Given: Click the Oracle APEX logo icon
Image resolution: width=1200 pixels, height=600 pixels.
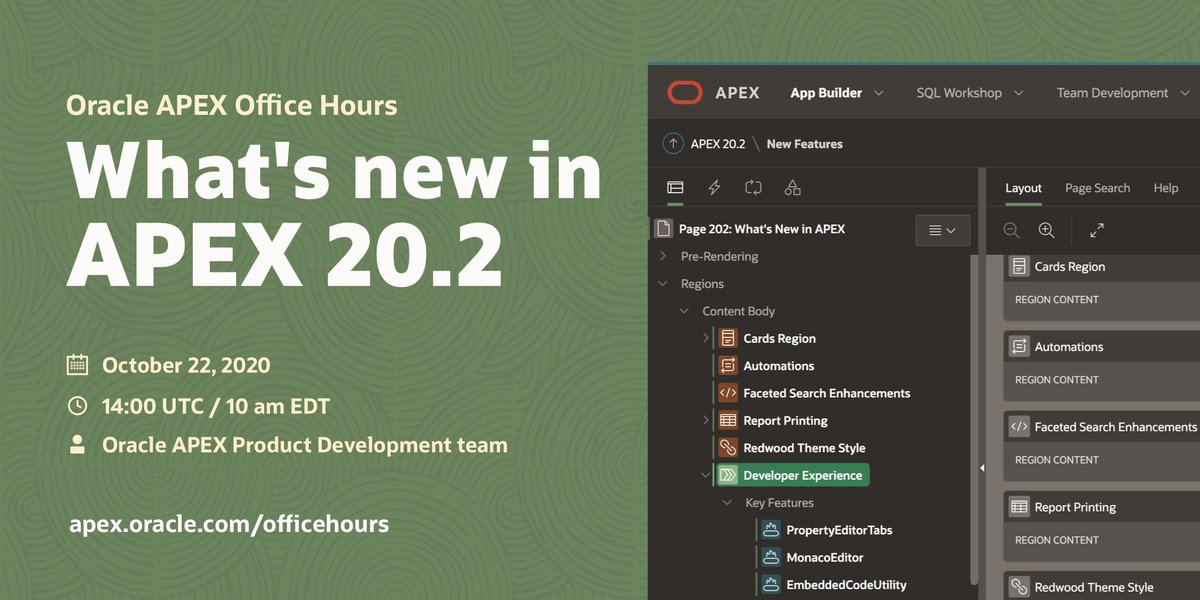Looking at the screenshot, I should 685,93.
